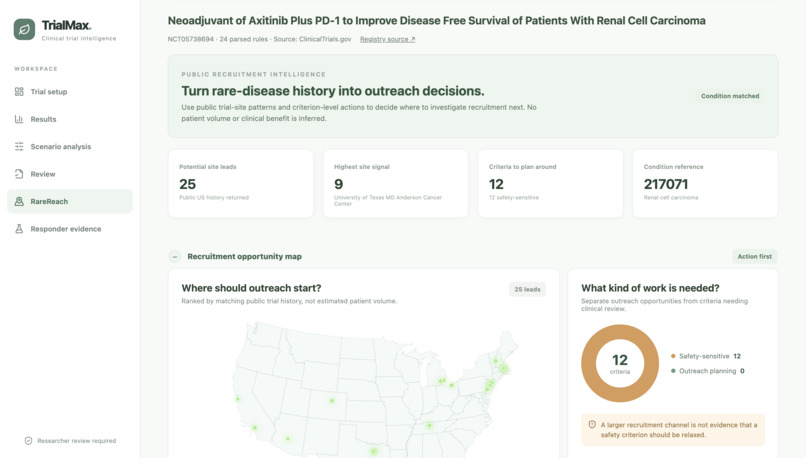
Task: Click the Outreach planning 0 legend label
Action: click(x=712, y=371)
